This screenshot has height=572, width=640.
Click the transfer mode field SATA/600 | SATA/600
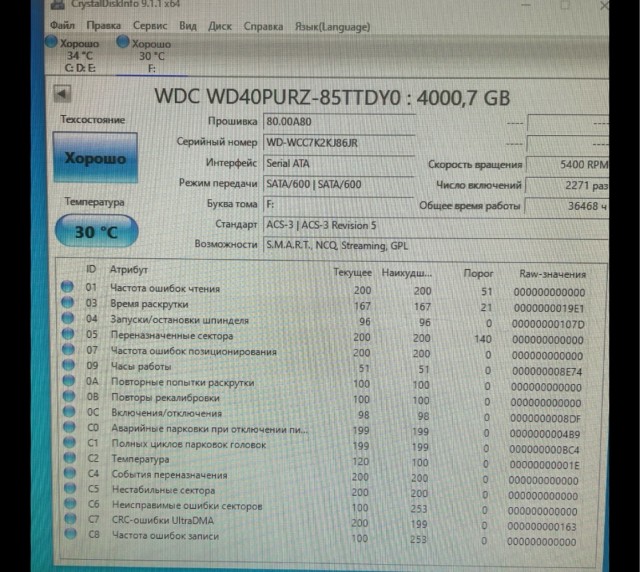[x=338, y=184]
